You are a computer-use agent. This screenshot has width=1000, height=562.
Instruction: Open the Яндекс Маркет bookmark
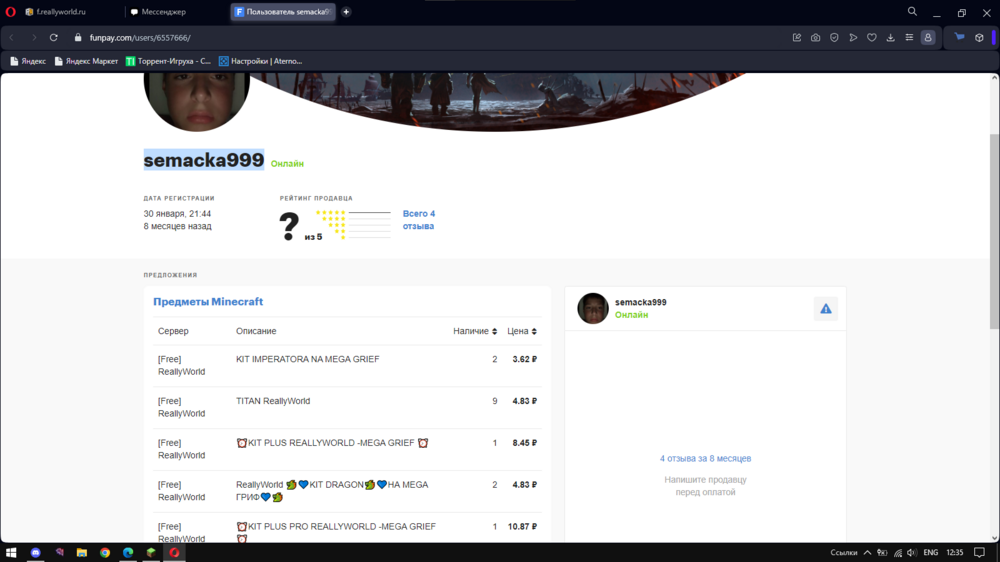pyautogui.click(x=86, y=61)
